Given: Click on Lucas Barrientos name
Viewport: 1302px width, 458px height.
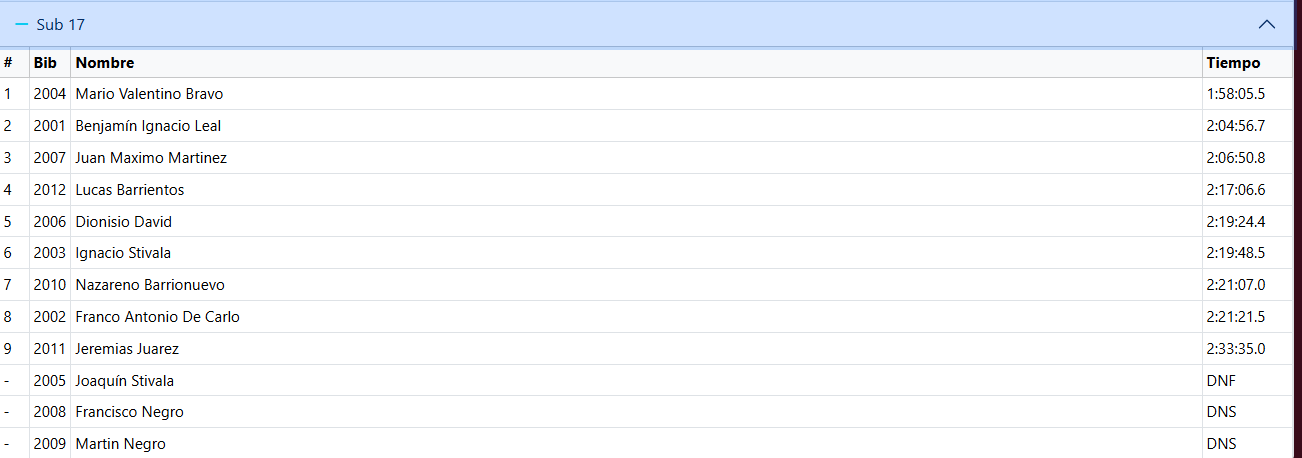Looking at the screenshot, I should point(130,190).
